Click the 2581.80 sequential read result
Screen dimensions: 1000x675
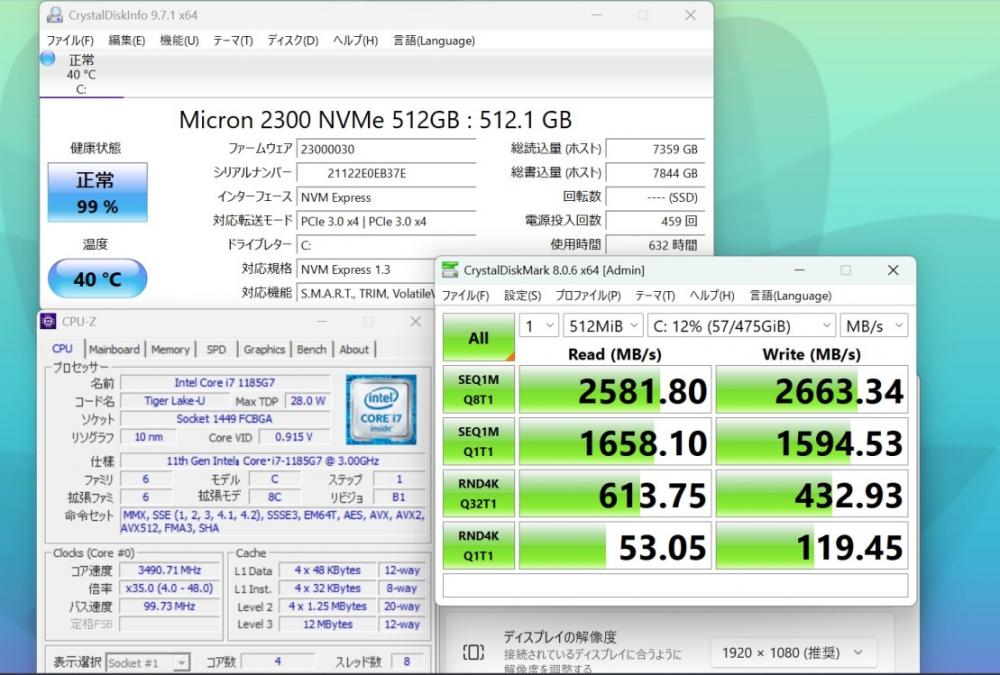pos(615,390)
